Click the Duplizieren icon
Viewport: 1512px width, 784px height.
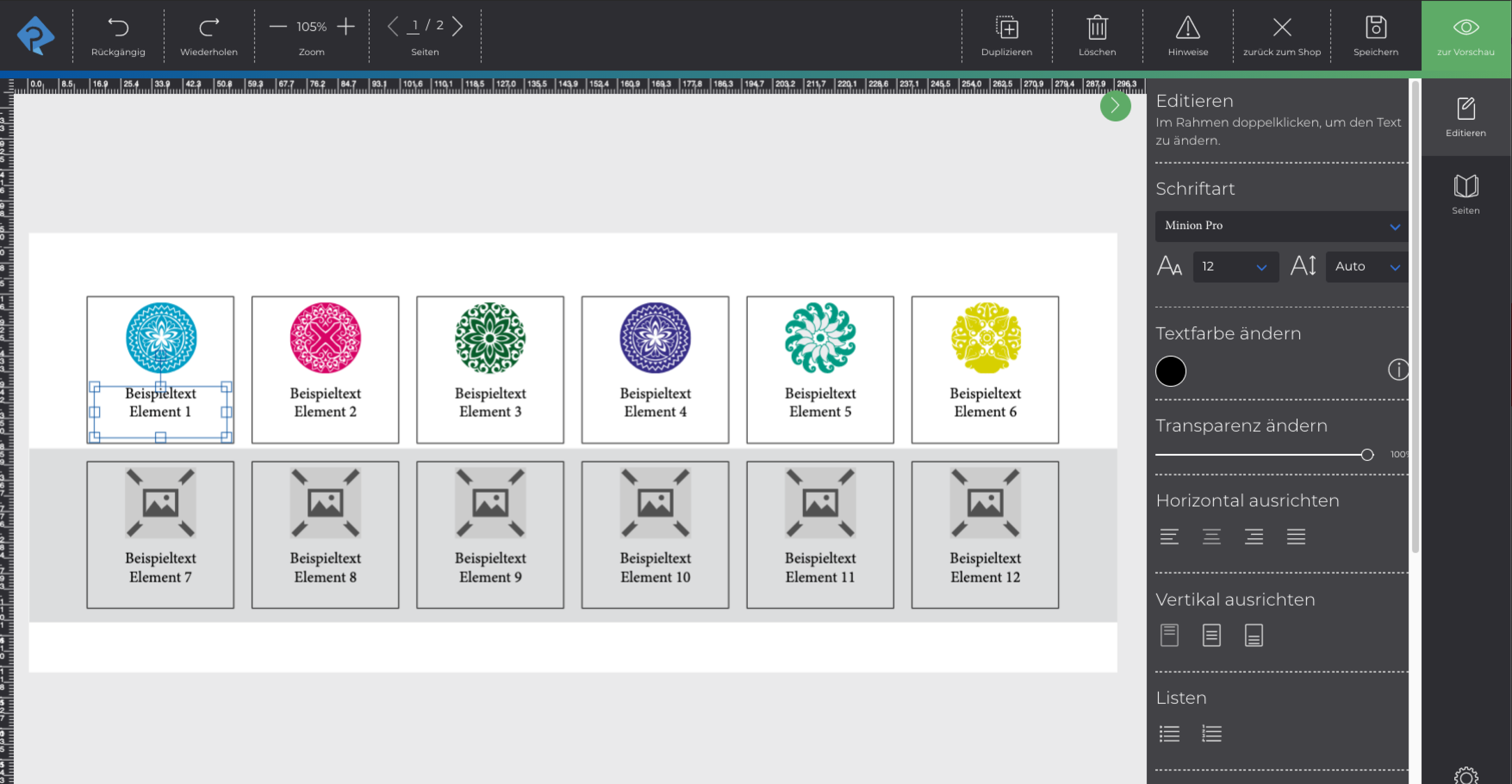pyautogui.click(x=1007, y=28)
